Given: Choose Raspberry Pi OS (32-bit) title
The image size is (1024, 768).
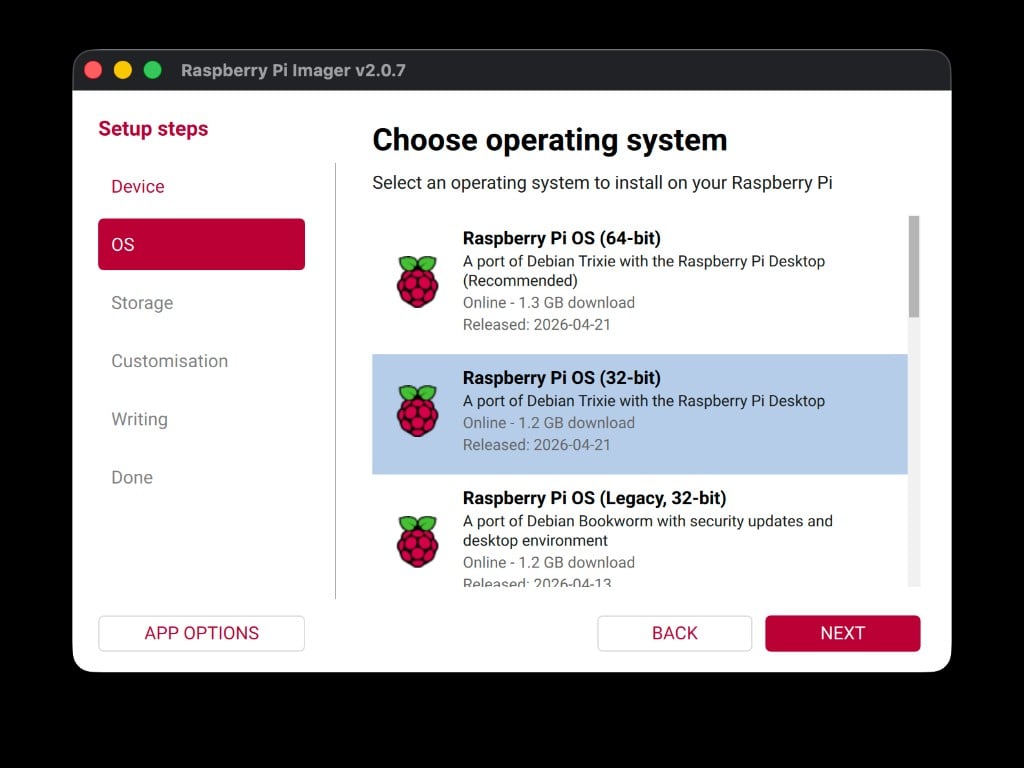Looking at the screenshot, I should point(562,378).
